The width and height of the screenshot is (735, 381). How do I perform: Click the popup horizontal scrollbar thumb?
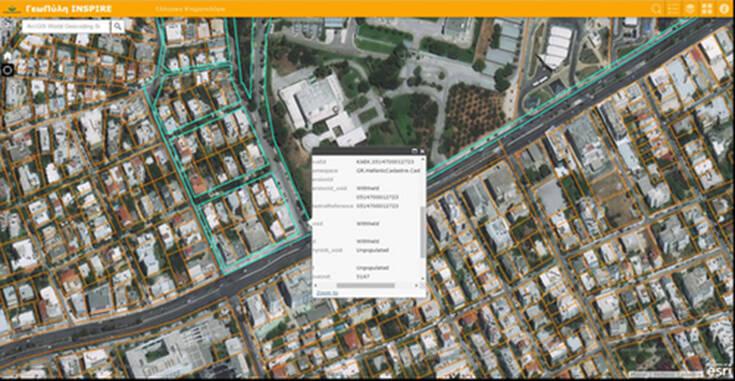(366, 285)
